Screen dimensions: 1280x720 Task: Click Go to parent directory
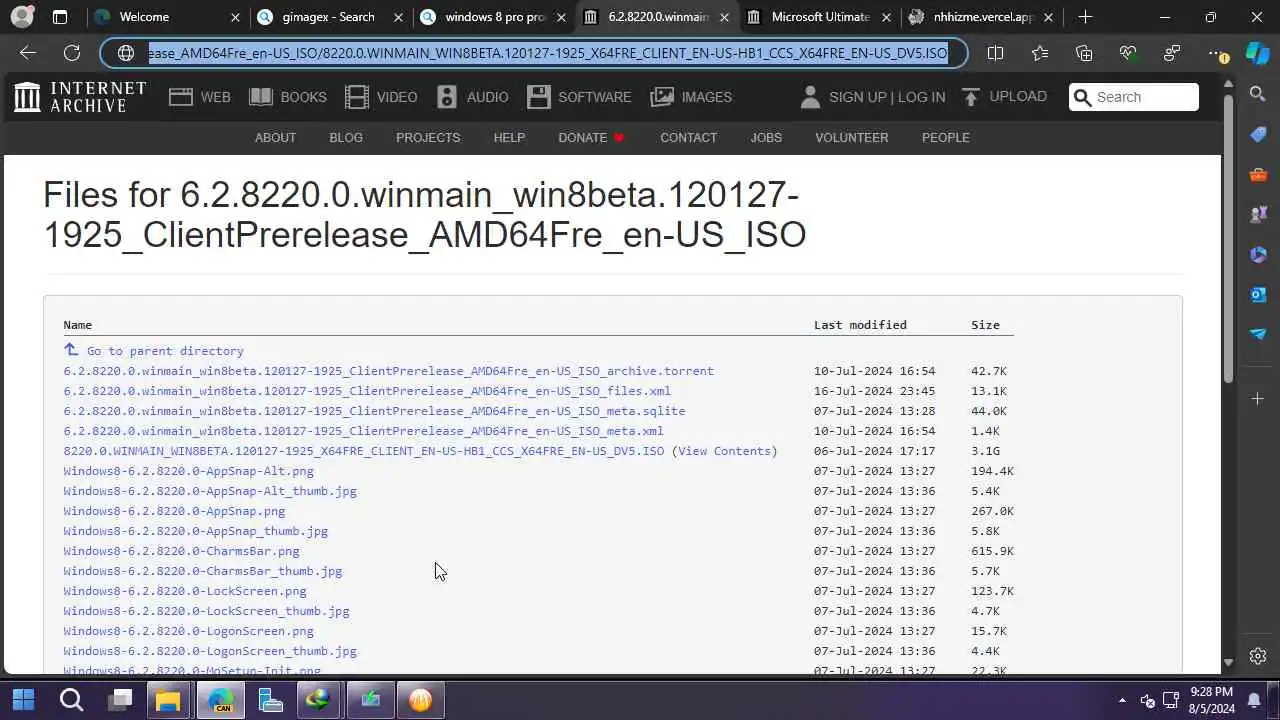pos(154,351)
